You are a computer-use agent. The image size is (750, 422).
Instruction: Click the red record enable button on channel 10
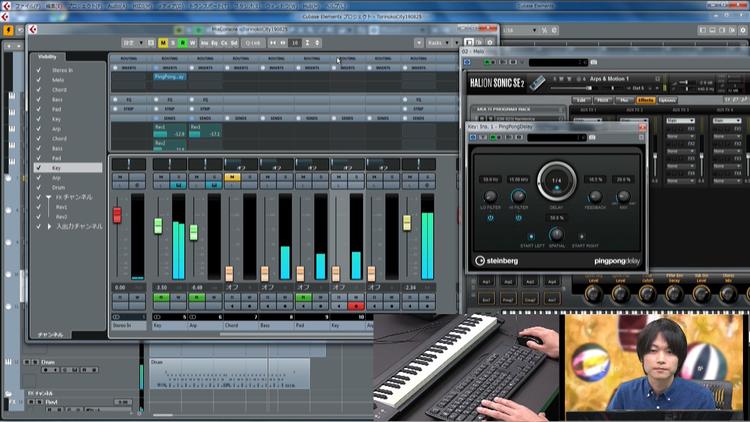click(356, 306)
